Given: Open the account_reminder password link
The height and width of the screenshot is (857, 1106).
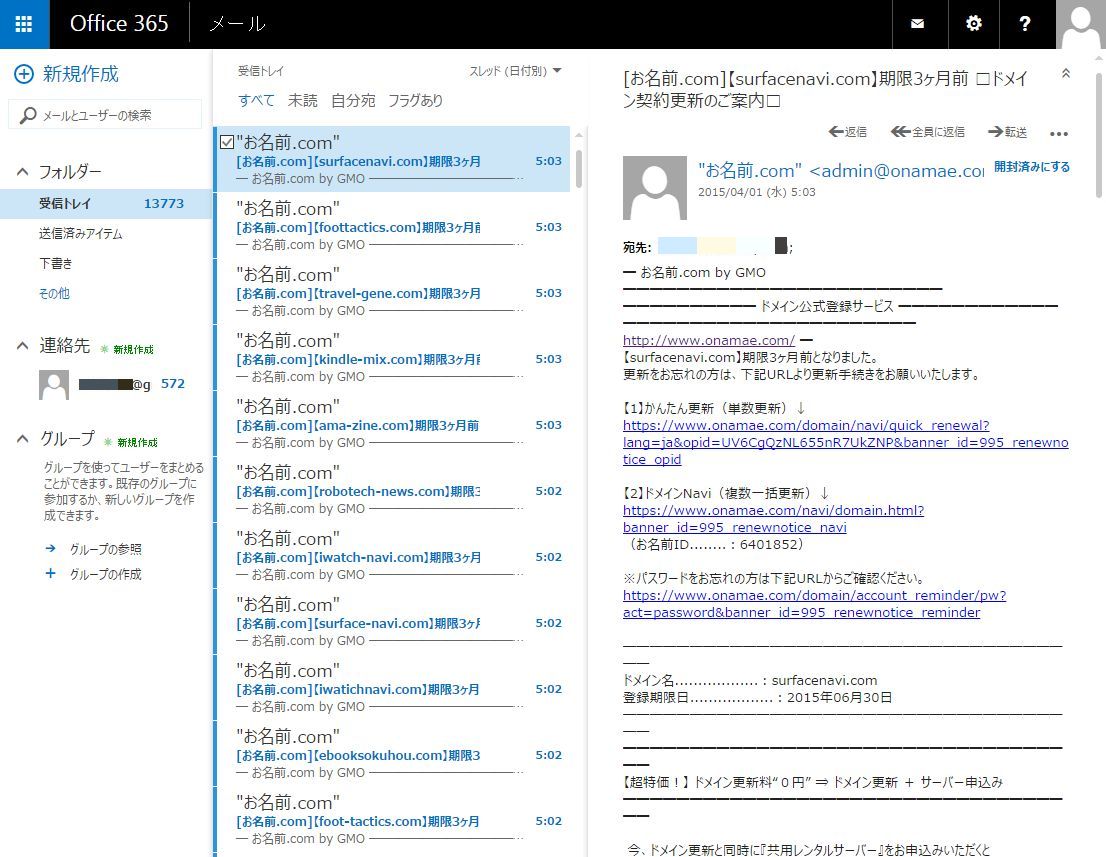Looking at the screenshot, I should pyautogui.click(x=814, y=604).
